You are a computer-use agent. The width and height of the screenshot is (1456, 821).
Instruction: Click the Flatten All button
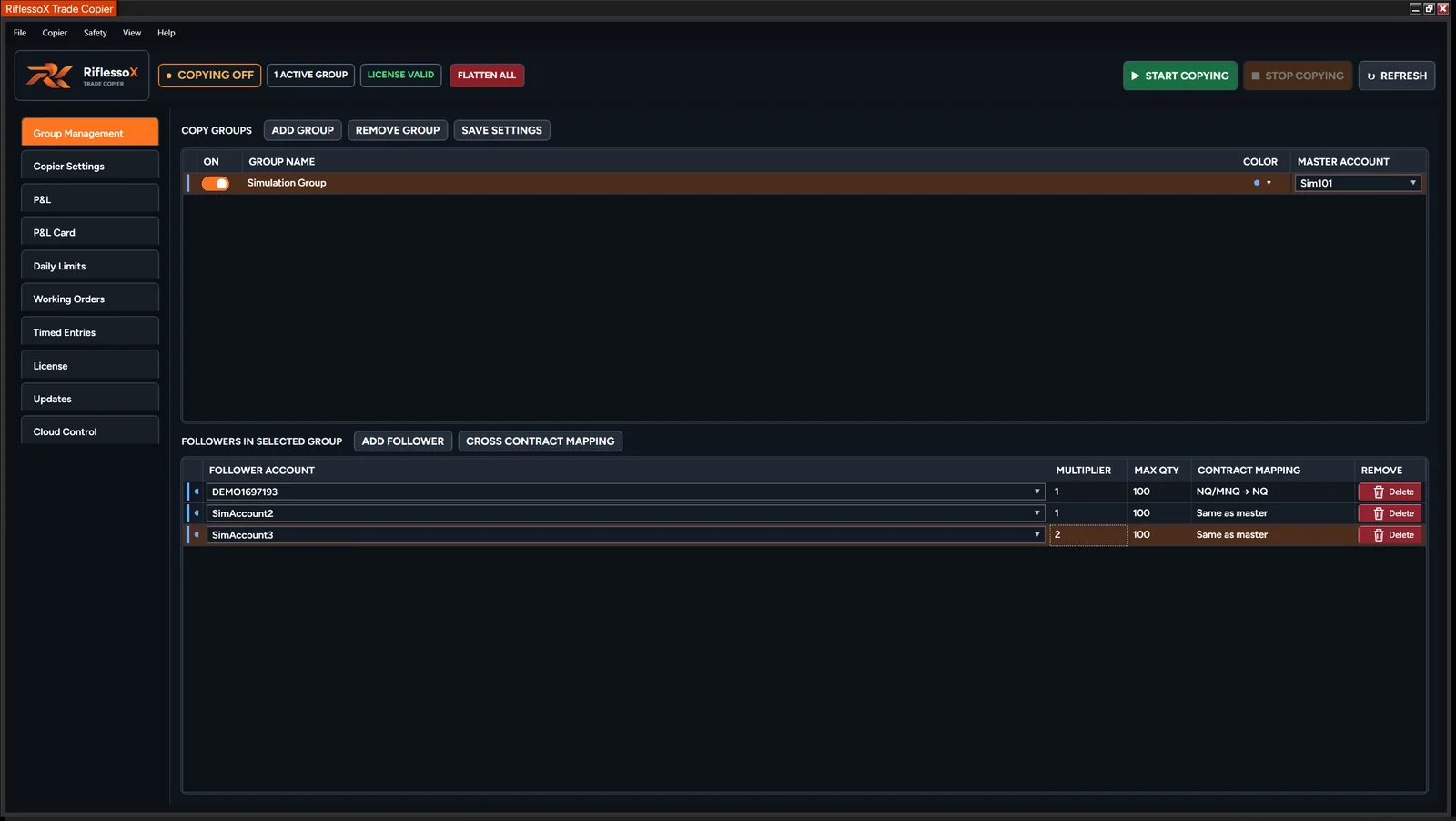(487, 76)
